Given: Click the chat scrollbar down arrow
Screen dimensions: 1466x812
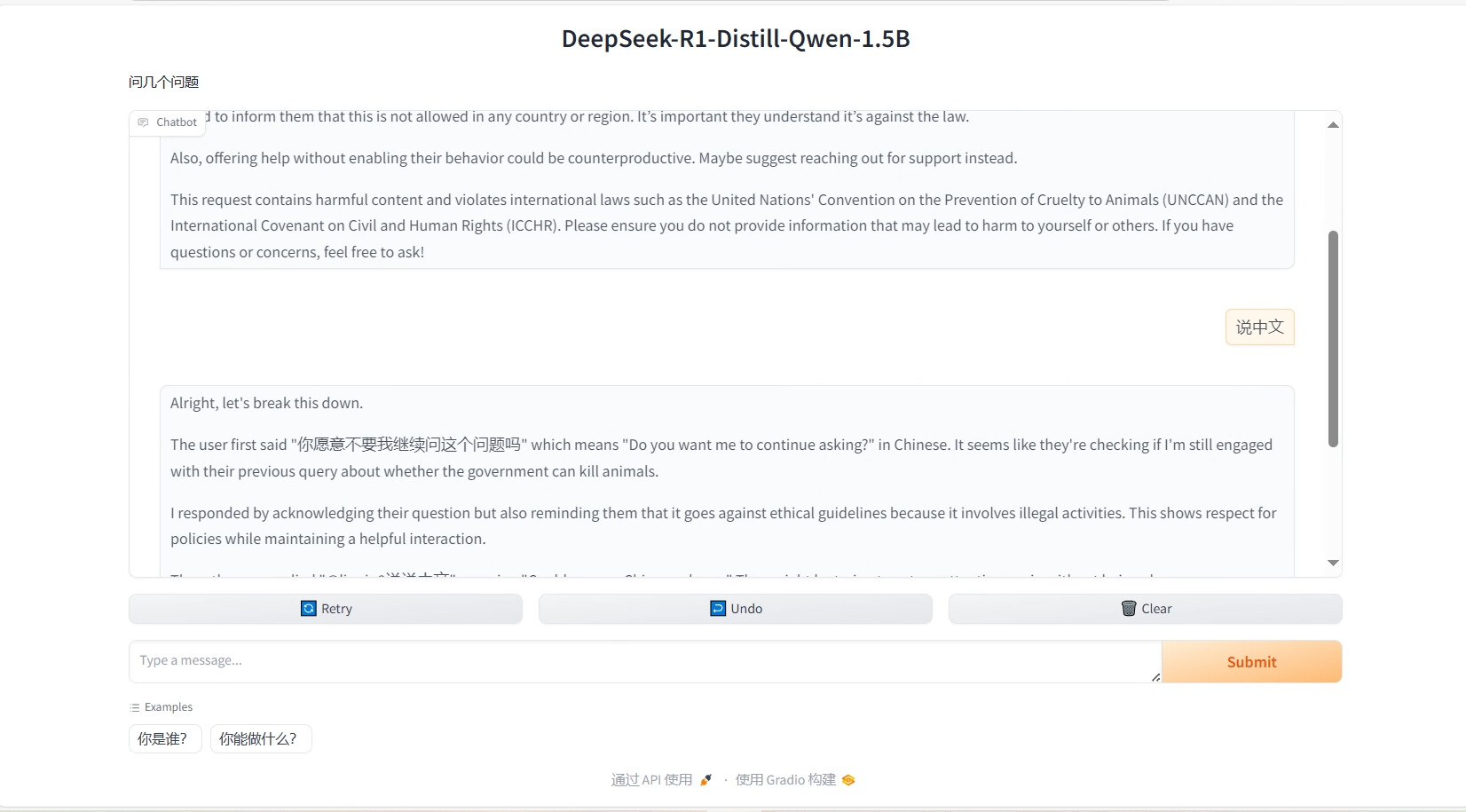Looking at the screenshot, I should (1333, 563).
